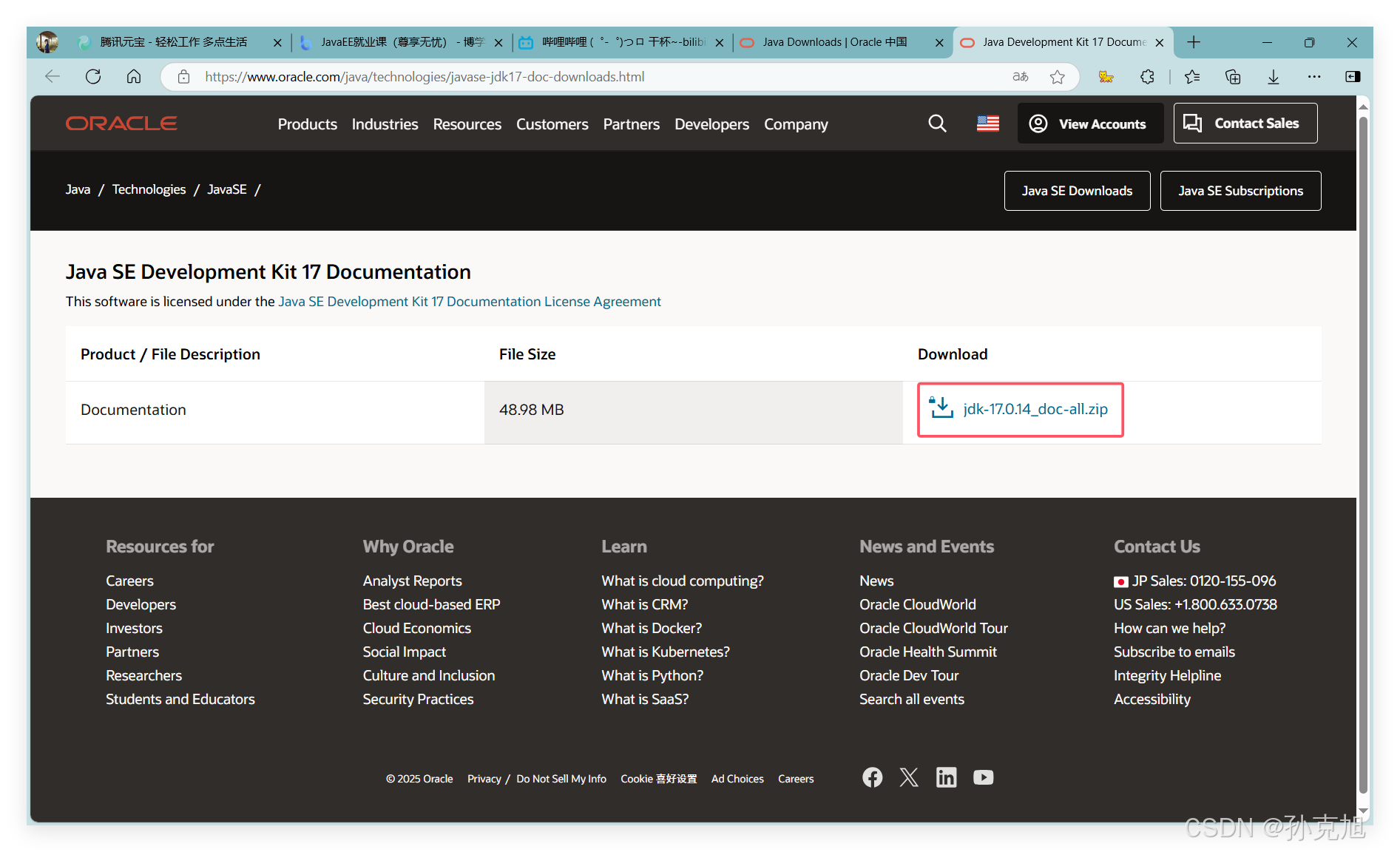
Task: Switch to the bilibili tab
Action: 622,42
